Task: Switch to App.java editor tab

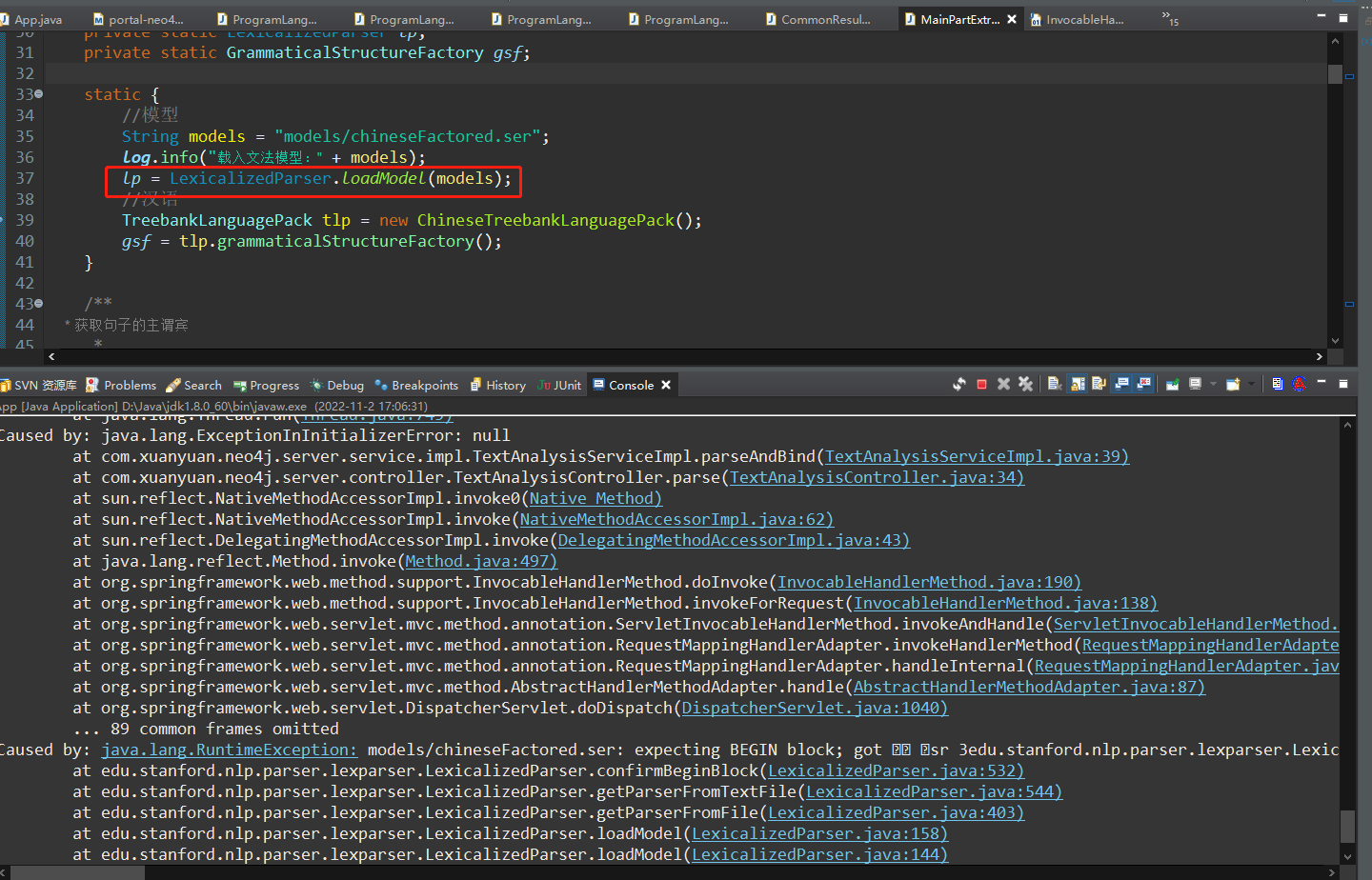Action: click(31, 19)
